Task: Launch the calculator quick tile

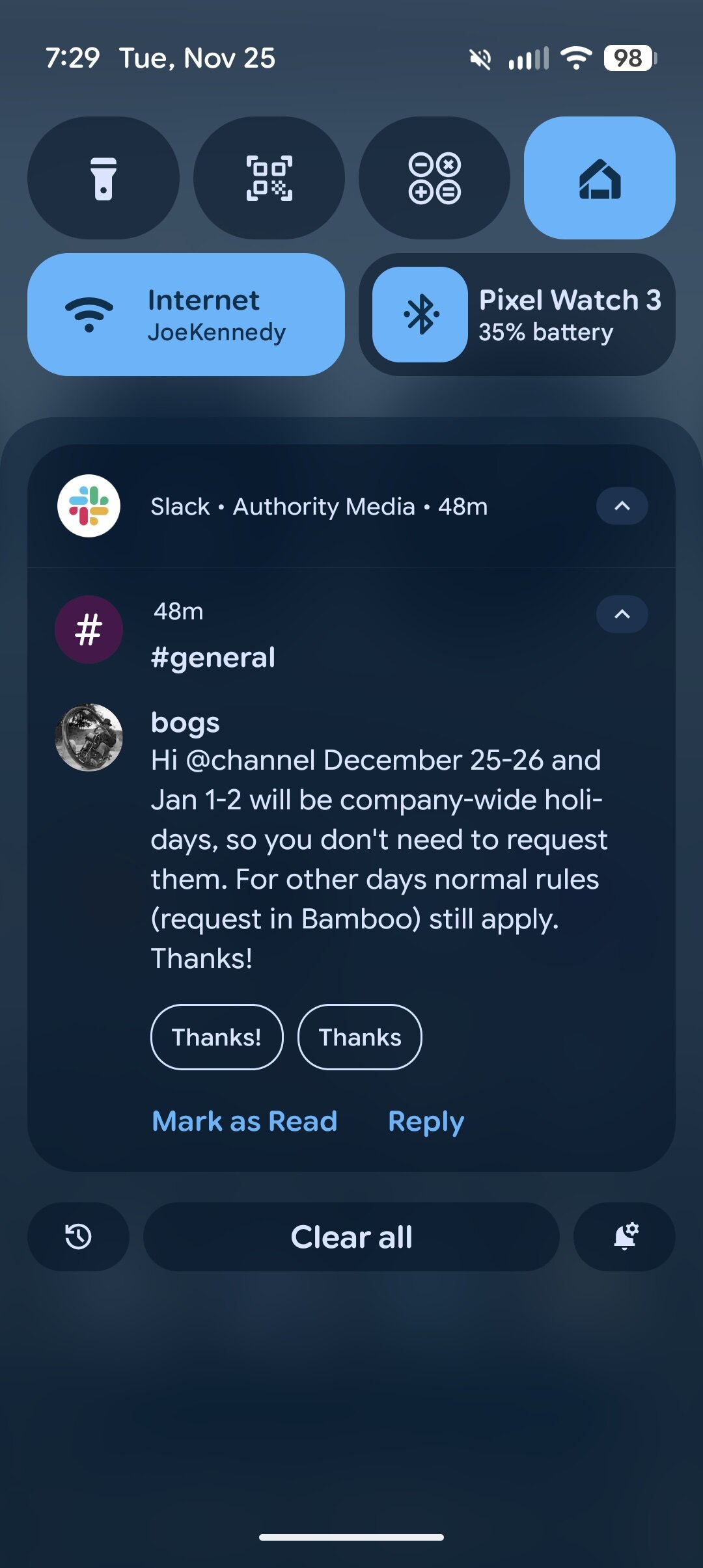Action: point(434,179)
